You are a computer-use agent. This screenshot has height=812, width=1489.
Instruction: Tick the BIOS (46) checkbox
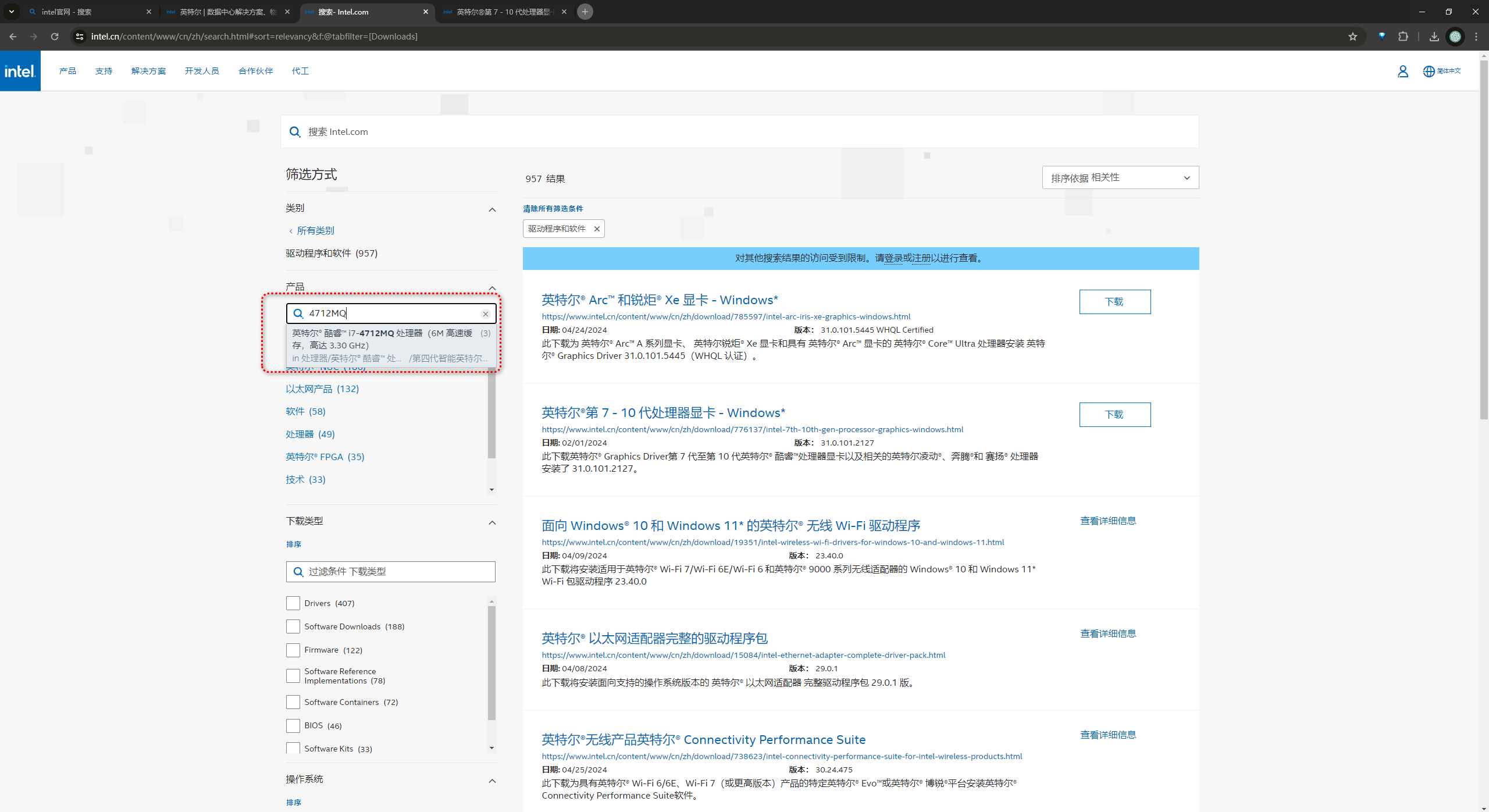click(293, 725)
